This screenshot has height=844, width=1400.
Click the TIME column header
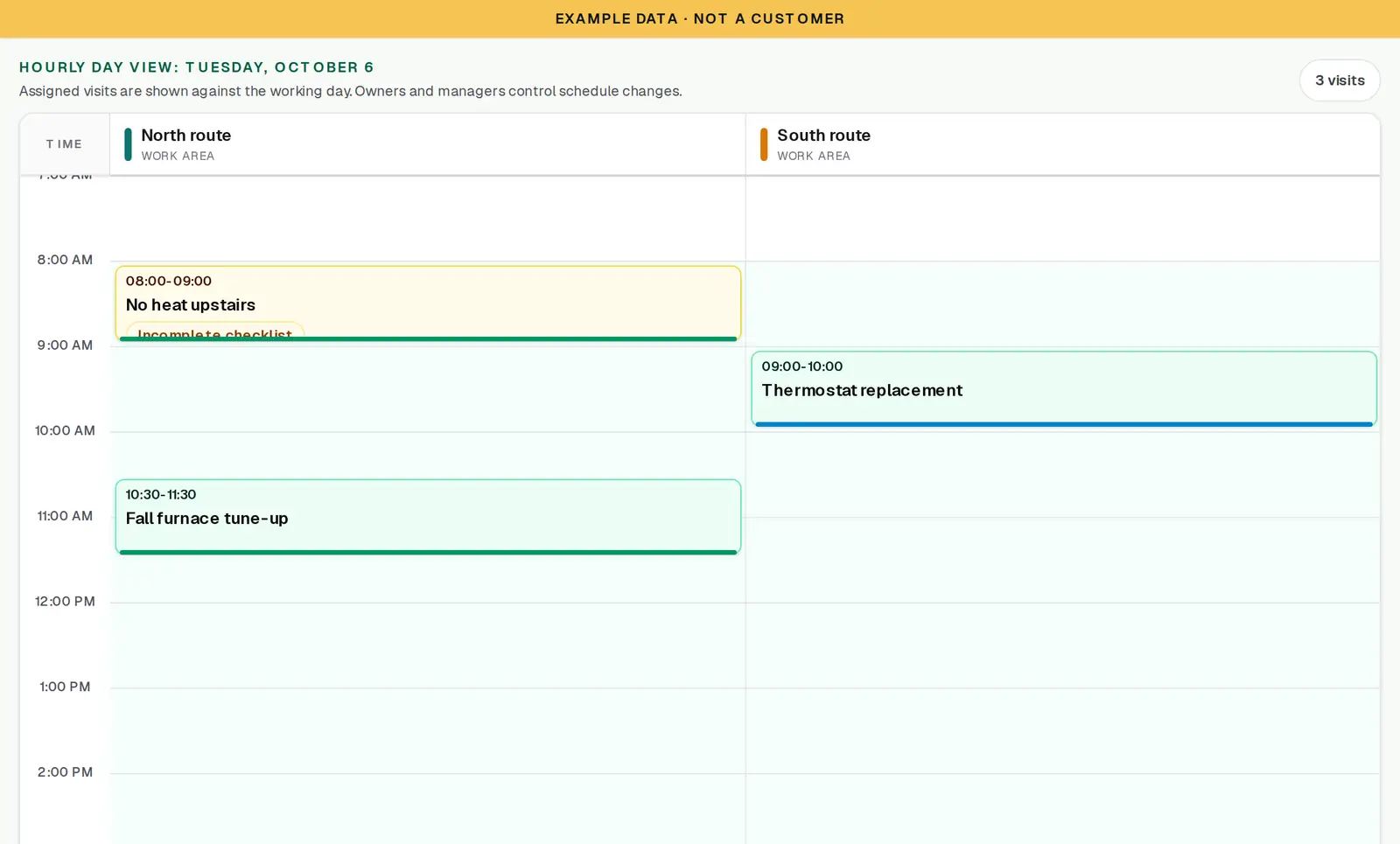tap(65, 144)
